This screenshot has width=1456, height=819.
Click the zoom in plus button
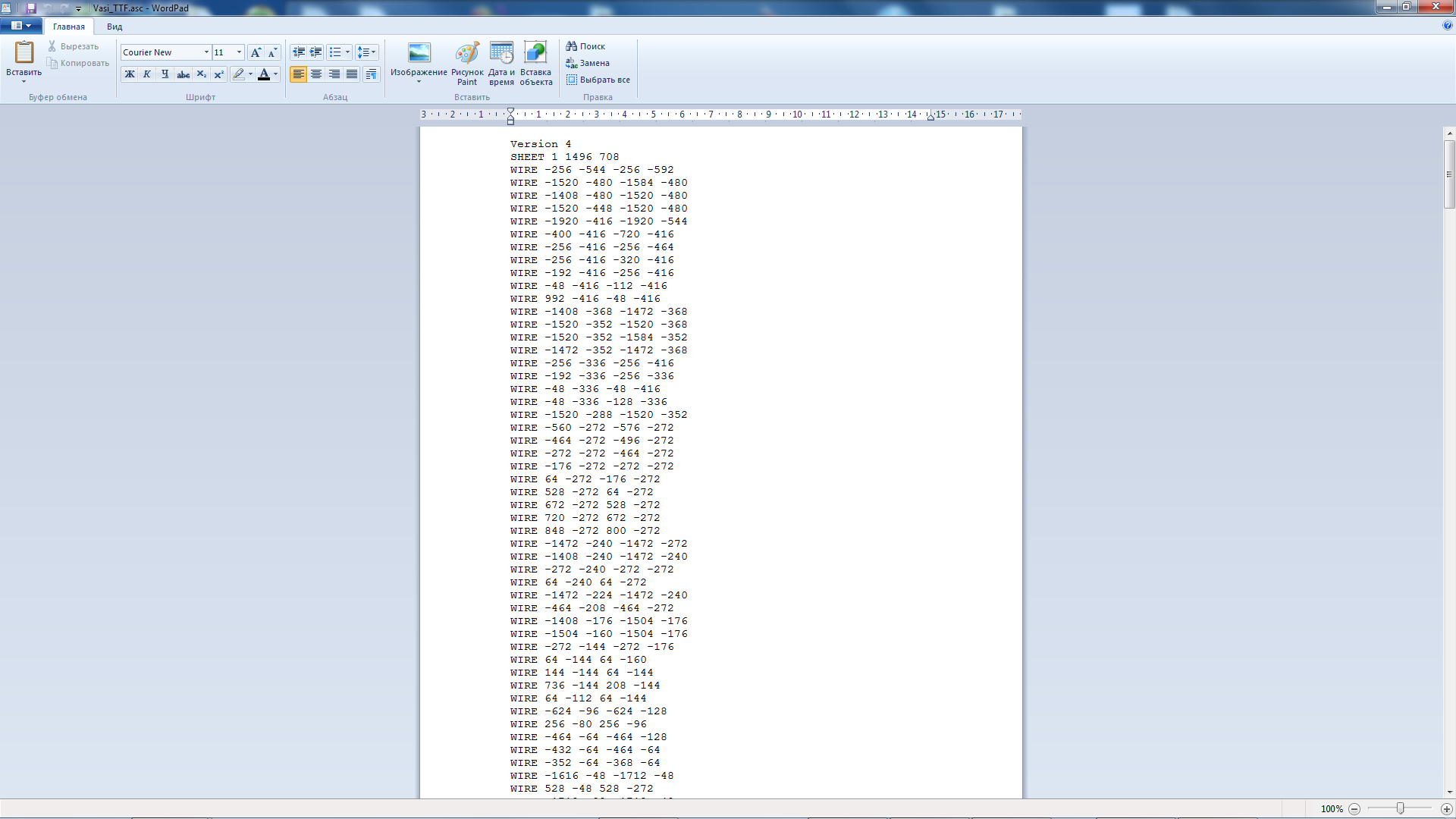pyautogui.click(x=1446, y=809)
